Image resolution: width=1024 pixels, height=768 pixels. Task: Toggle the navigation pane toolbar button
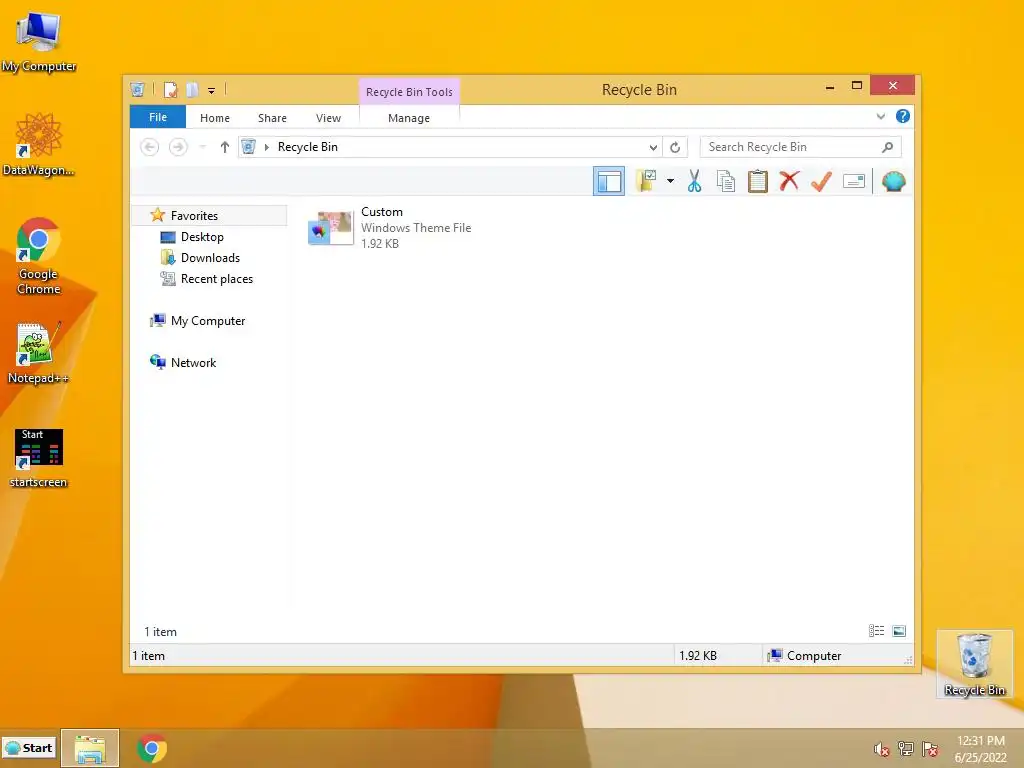click(x=609, y=181)
